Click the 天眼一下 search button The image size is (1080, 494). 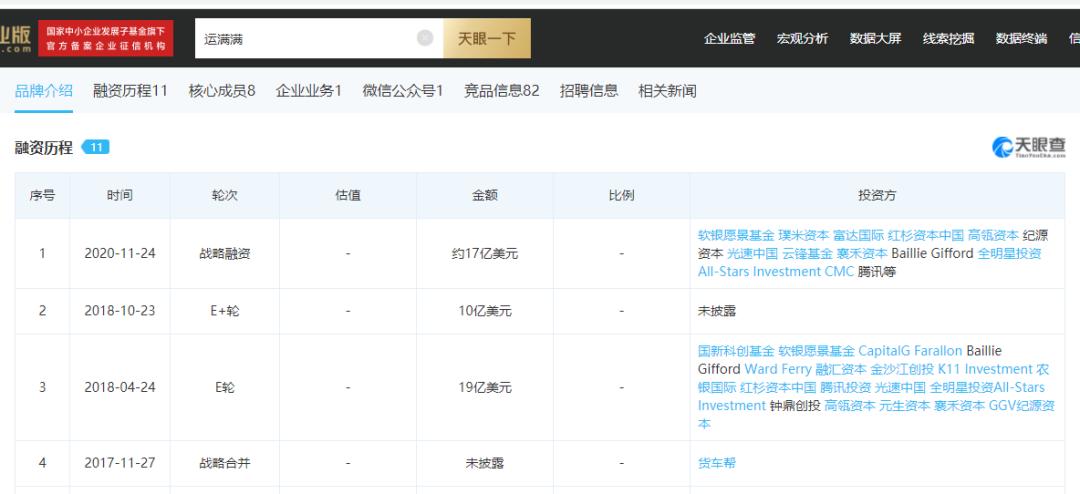pos(487,39)
